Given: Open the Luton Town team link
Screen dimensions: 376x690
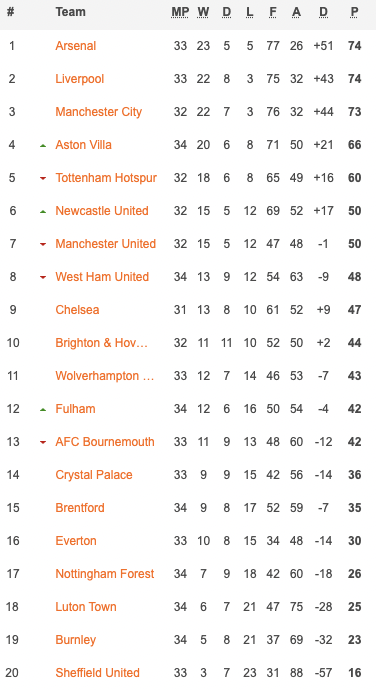Looking at the screenshot, I should tap(86, 607).
